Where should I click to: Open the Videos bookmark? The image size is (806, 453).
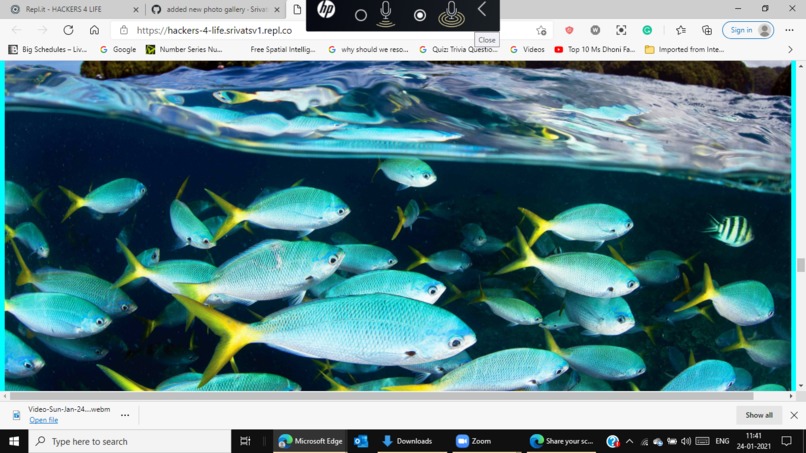[527, 49]
